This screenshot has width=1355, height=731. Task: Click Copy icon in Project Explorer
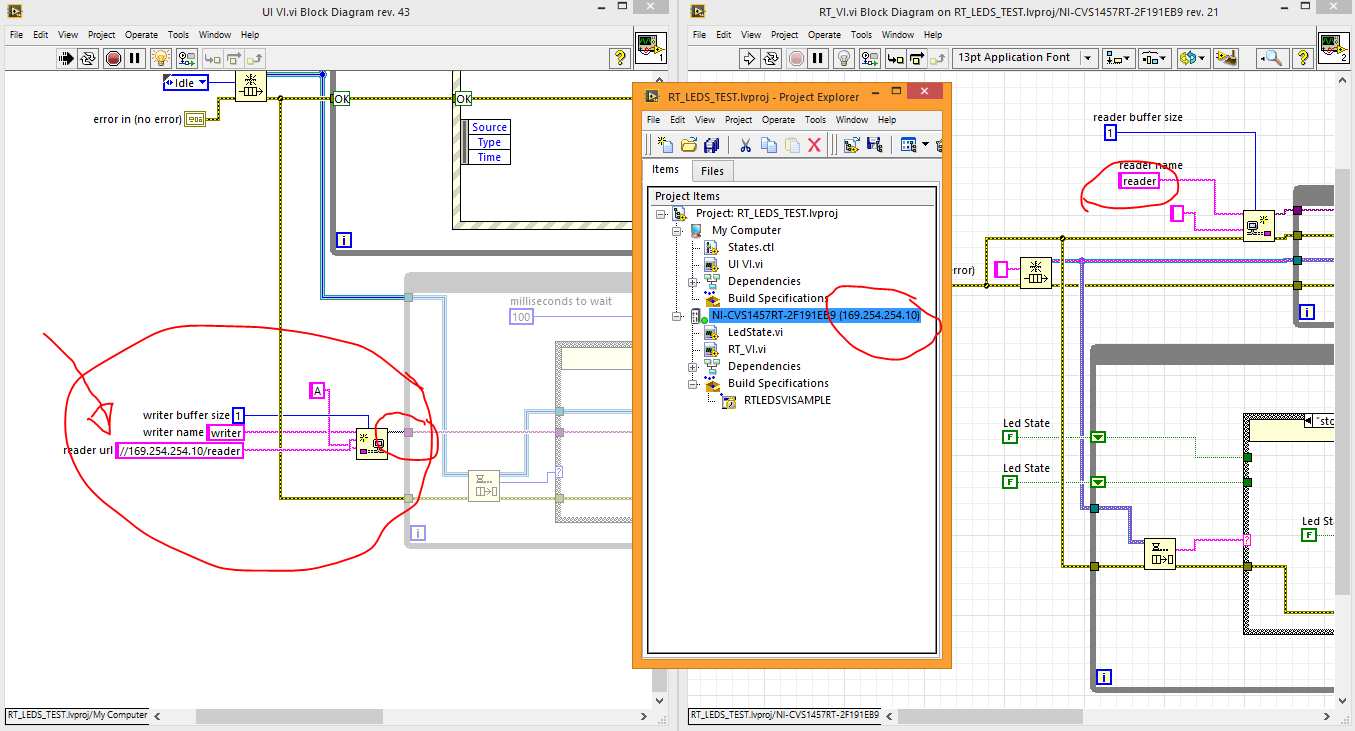point(768,145)
